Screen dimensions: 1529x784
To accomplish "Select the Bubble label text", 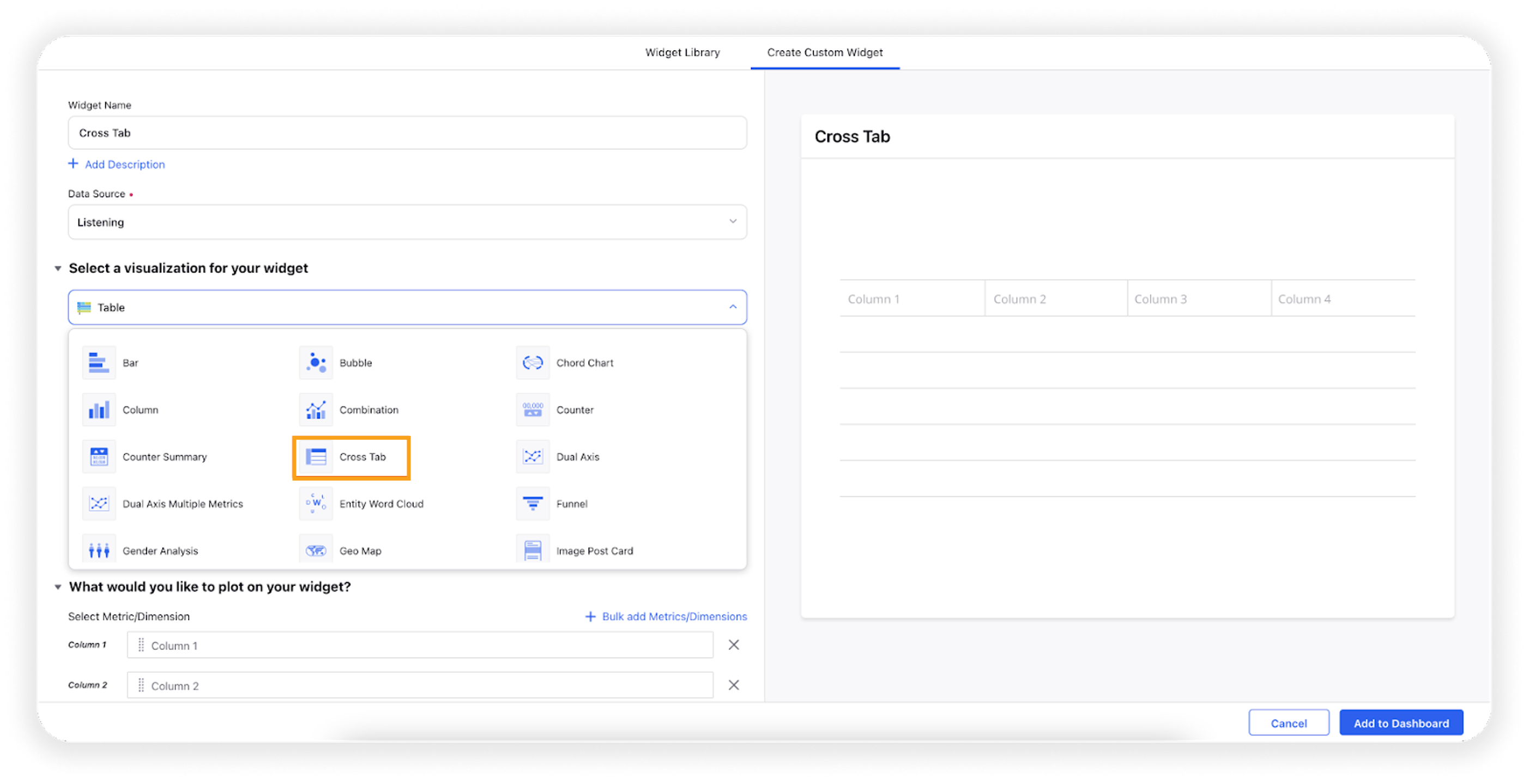I will [355, 362].
